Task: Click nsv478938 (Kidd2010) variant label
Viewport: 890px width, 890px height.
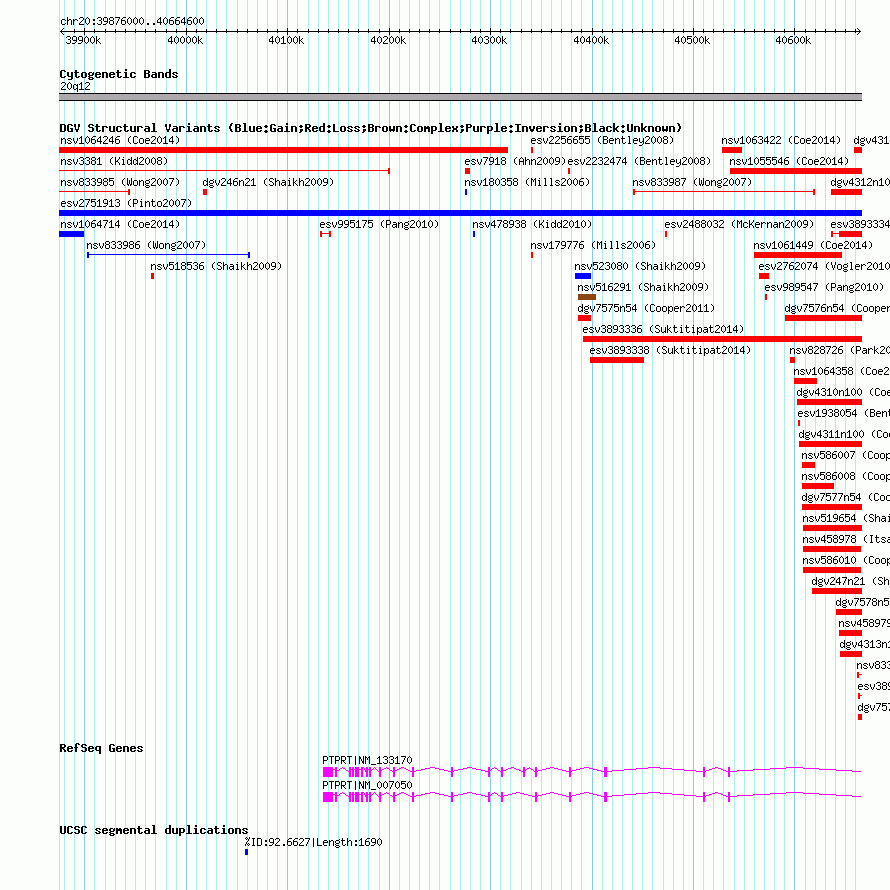Action: (x=532, y=224)
